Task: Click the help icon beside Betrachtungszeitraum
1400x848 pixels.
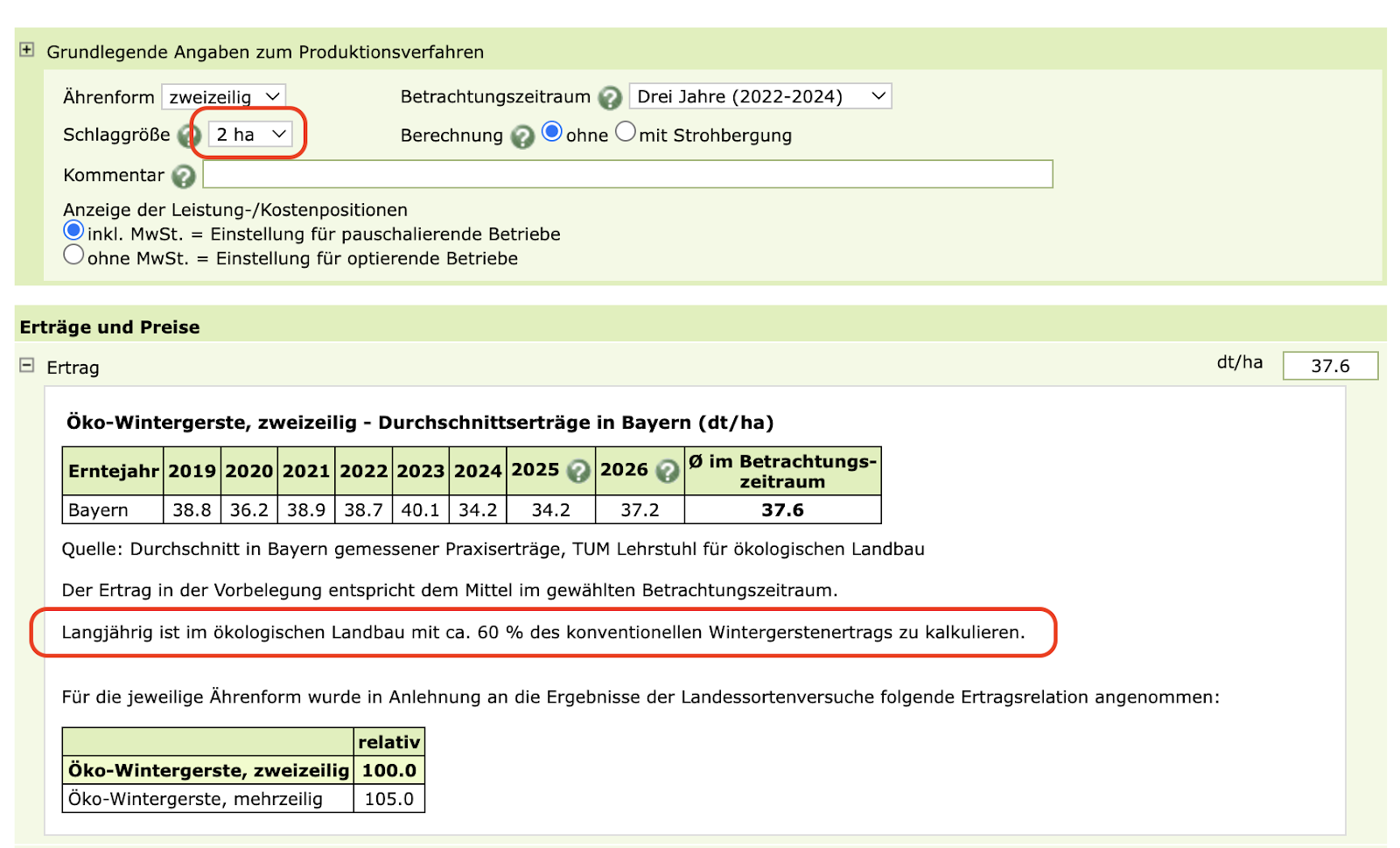Action: tap(610, 98)
